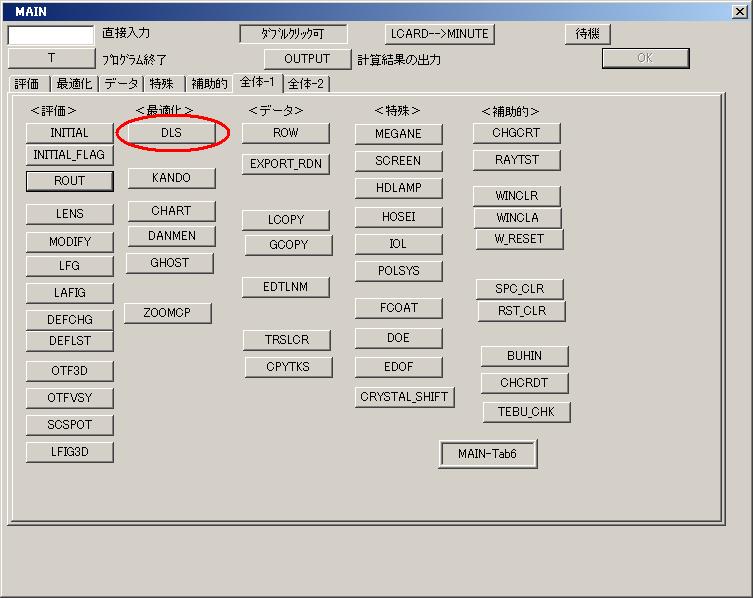753x598 pixels.
Task: Click the HOSEI button
Action: [x=399, y=217]
